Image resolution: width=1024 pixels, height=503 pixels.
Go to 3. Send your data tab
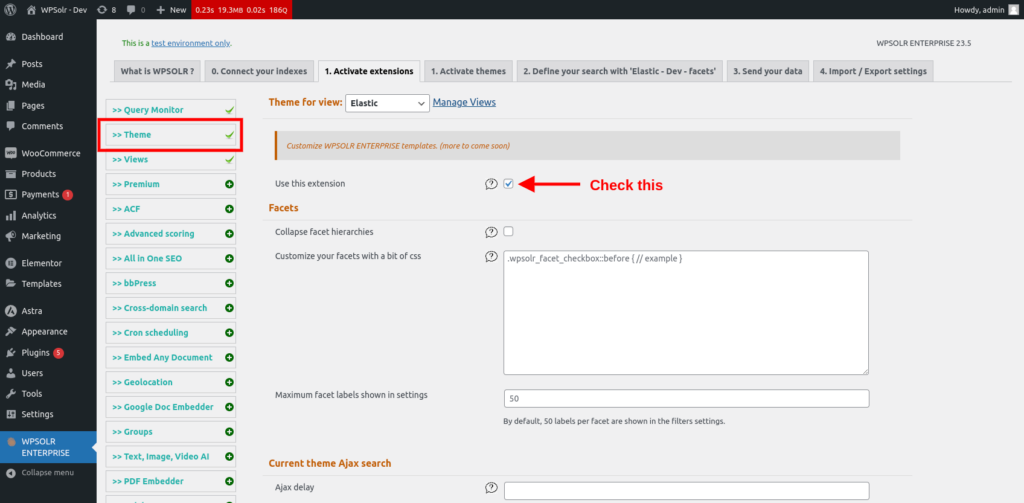pos(768,71)
